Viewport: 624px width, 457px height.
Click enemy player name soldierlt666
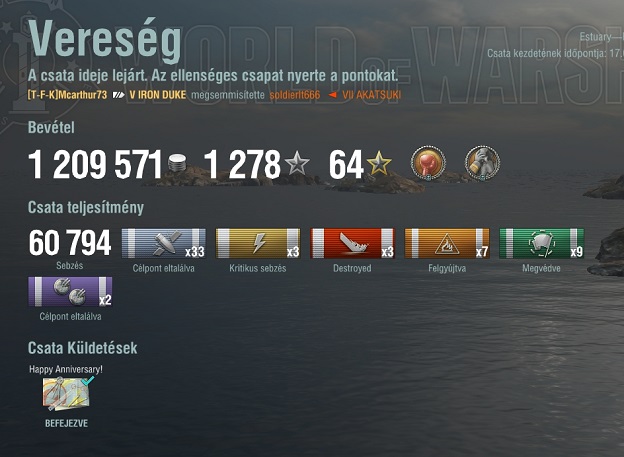[294, 95]
